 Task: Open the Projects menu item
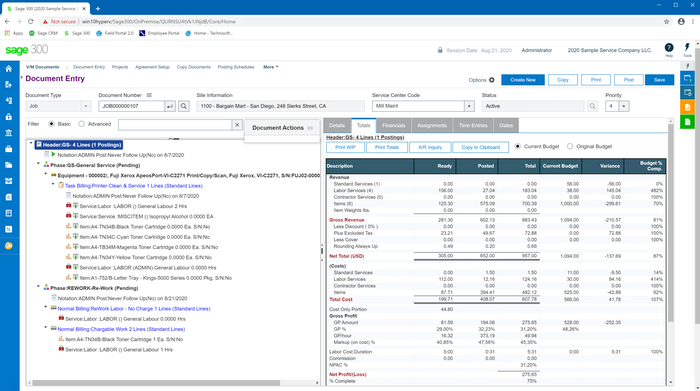click(x=120, y=67)
